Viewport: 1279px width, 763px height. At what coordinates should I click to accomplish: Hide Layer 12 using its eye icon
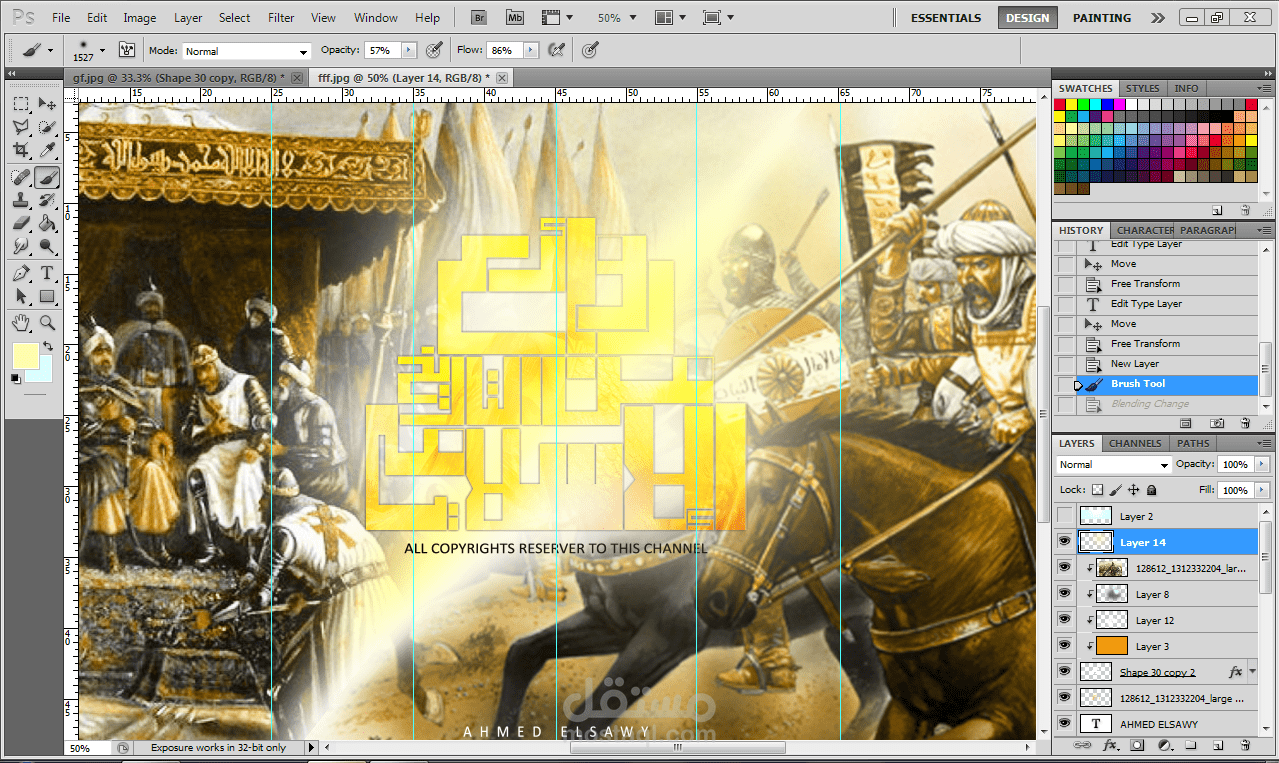[x=1064, y=620]
